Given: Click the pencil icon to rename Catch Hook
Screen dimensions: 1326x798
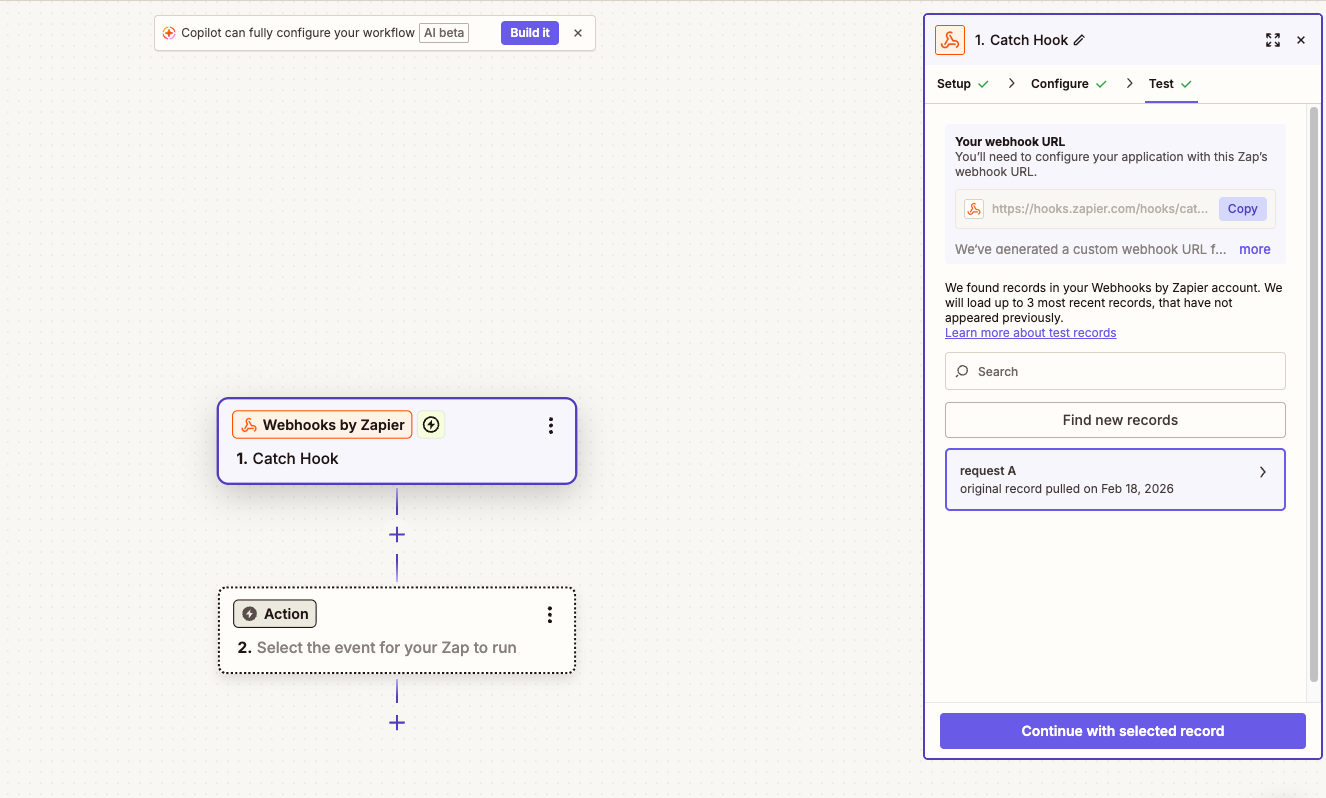Looking at the screenshot, I should pyautogui.click(x=1079, y=40).
